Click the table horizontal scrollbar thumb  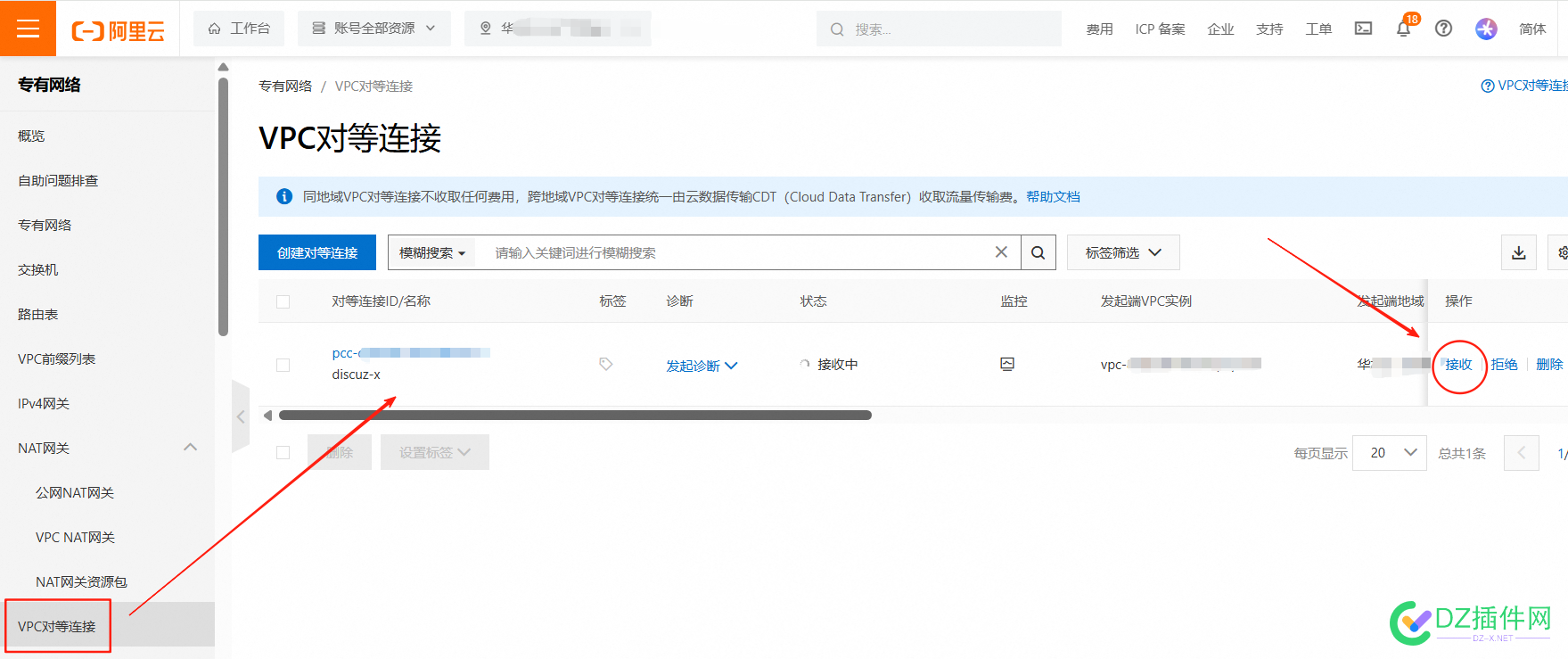click(x=575, y=416)
